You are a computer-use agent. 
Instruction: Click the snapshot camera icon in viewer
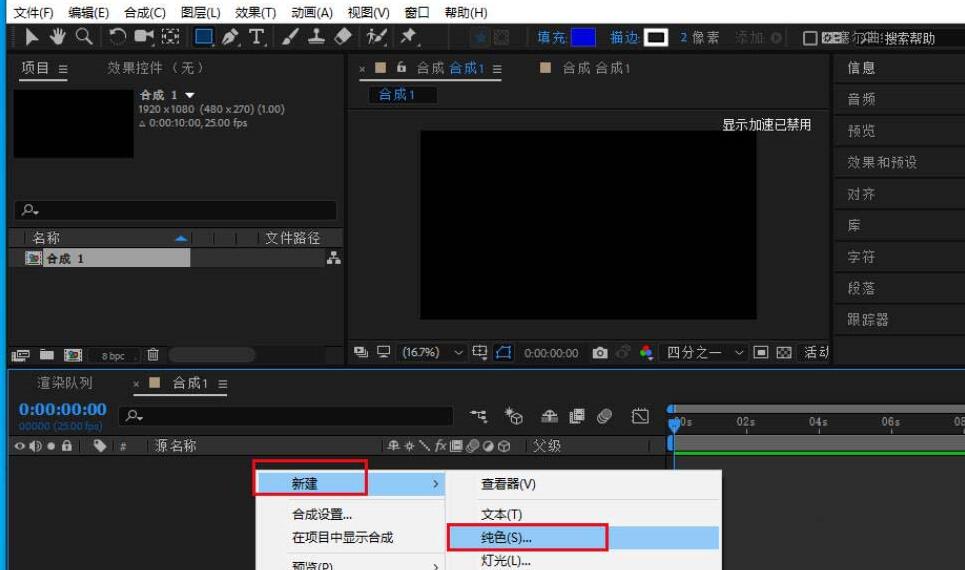599,353
